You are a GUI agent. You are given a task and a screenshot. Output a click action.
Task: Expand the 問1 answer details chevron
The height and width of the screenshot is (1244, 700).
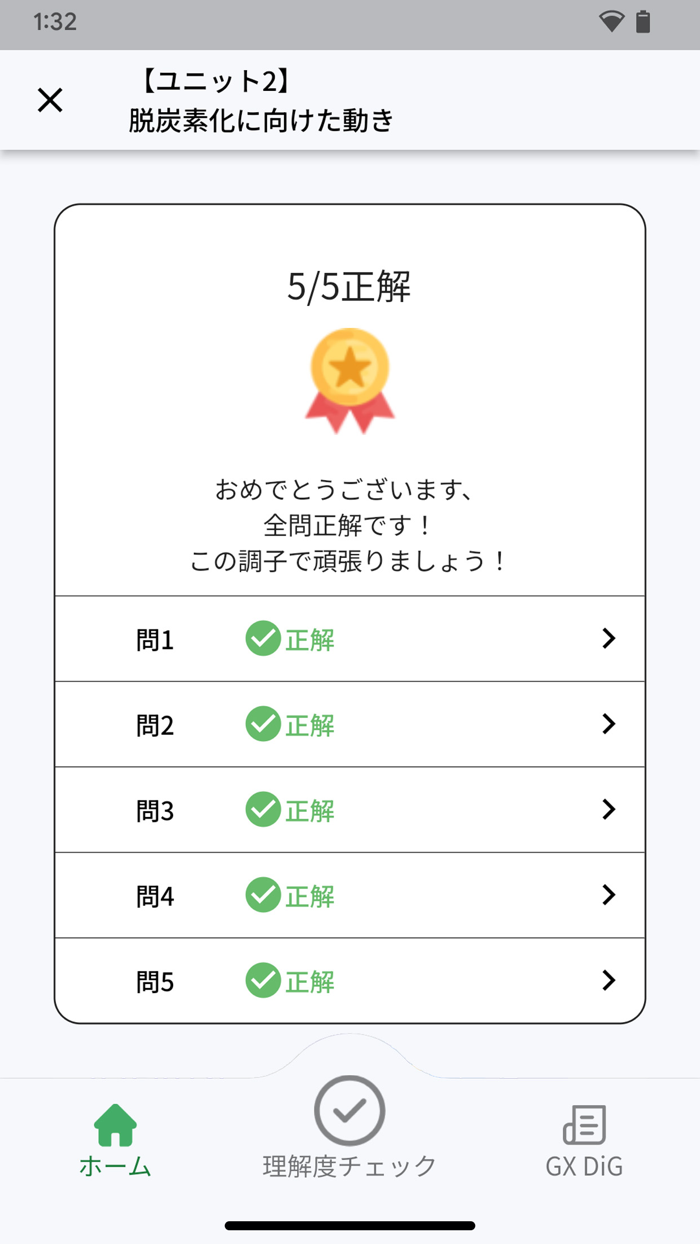coord(609,638)
